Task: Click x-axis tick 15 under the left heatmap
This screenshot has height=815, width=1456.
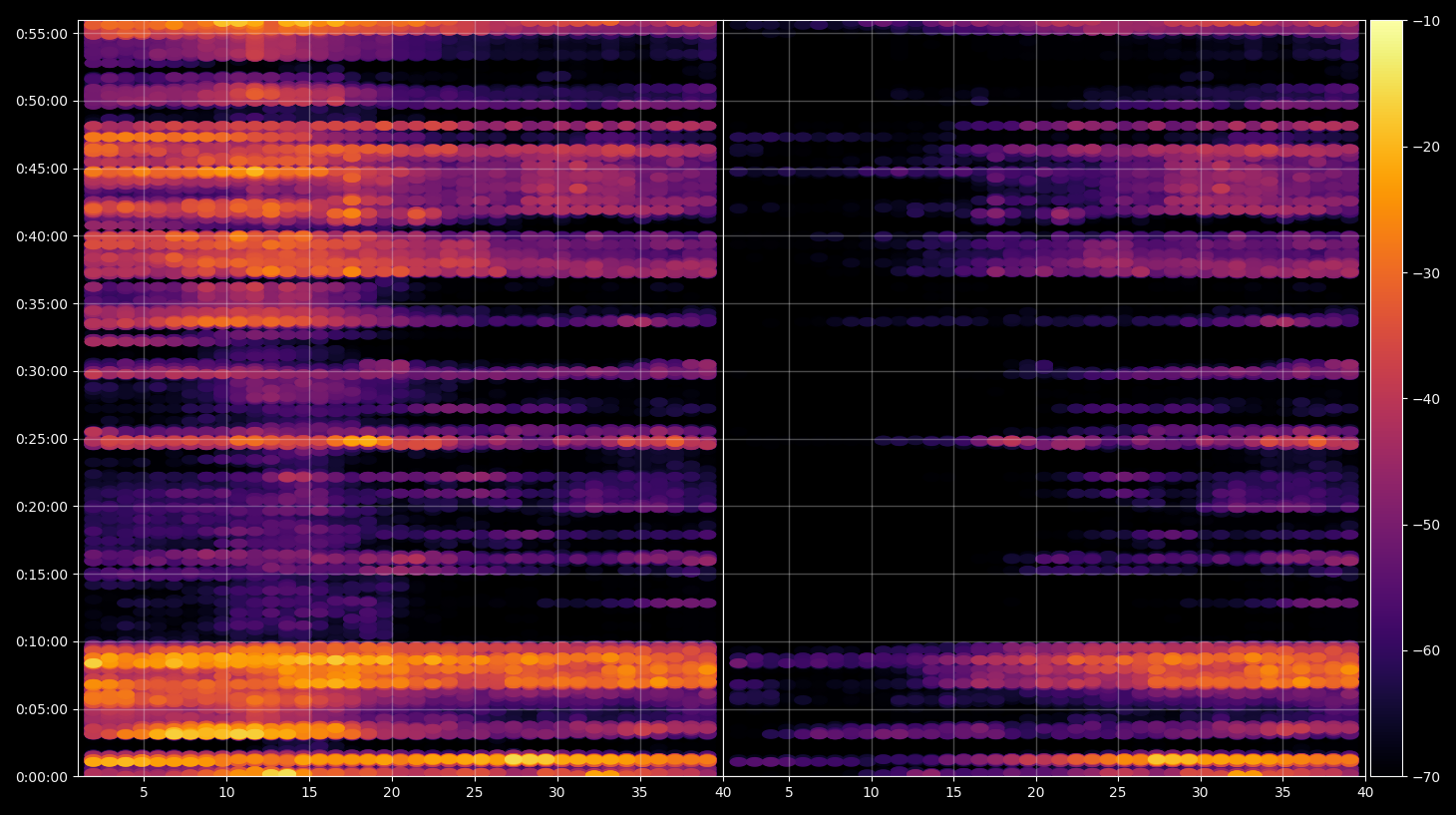Action: click(x=309, y=793)
